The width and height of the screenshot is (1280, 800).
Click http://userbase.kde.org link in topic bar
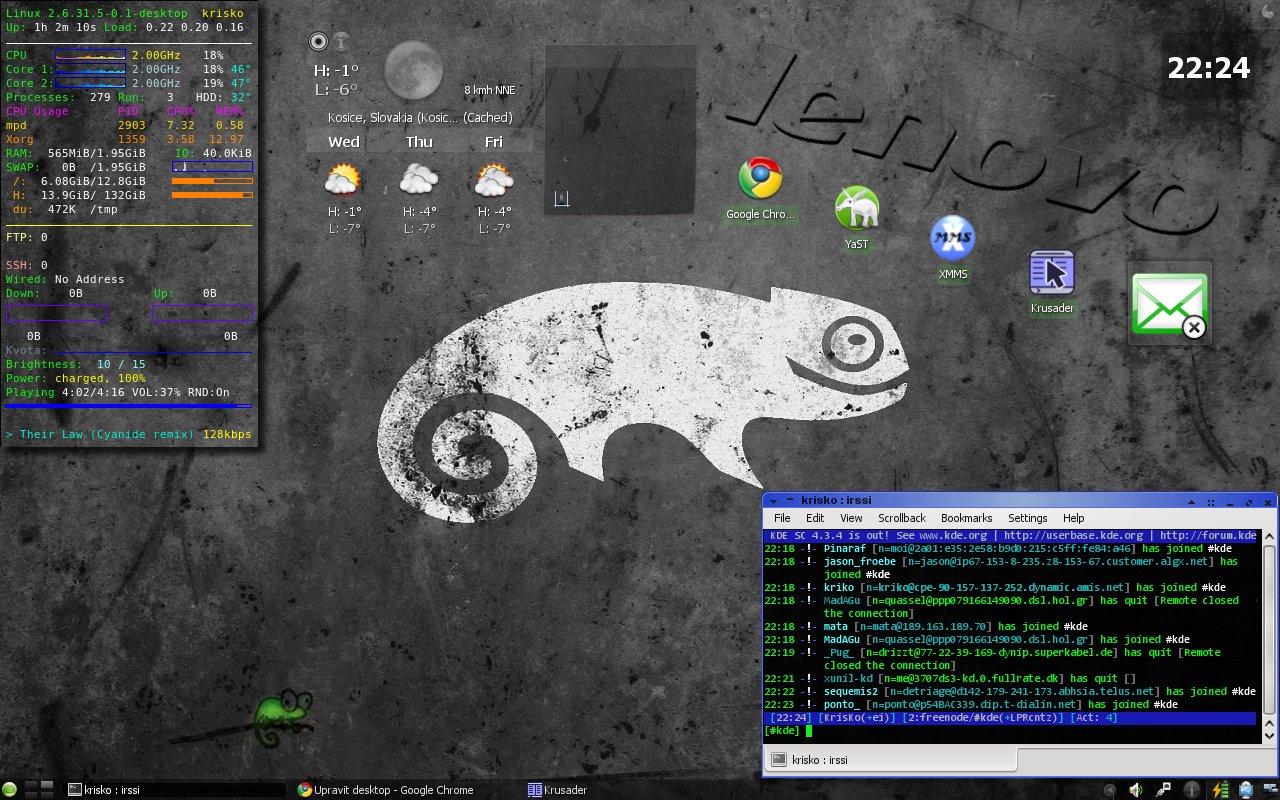(1074, 535)
